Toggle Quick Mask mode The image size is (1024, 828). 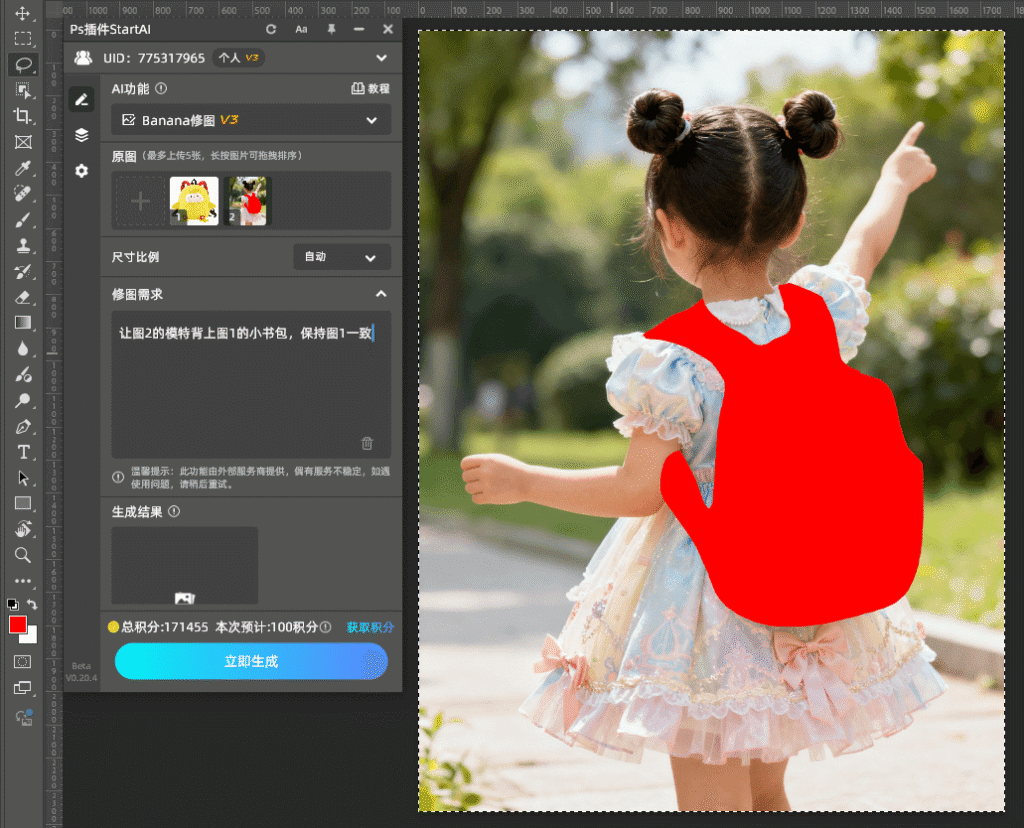pyautogui.click(x=23, y=662)
